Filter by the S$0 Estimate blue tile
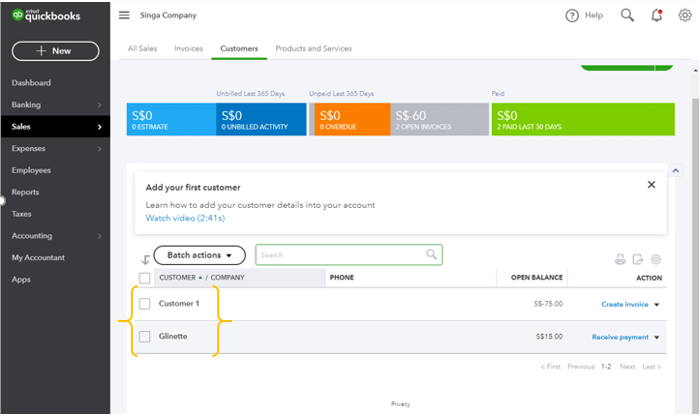This screenshot has width=700, height=417. tap(171, 119)
